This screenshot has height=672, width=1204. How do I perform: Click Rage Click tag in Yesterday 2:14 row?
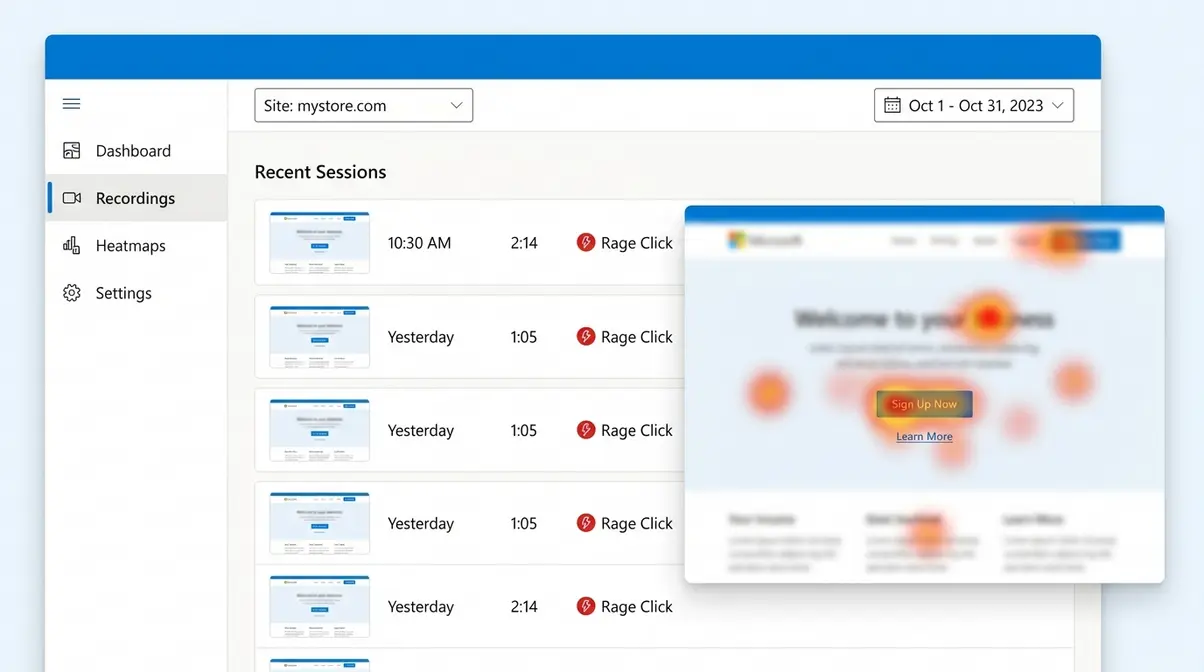coord(625,606)
